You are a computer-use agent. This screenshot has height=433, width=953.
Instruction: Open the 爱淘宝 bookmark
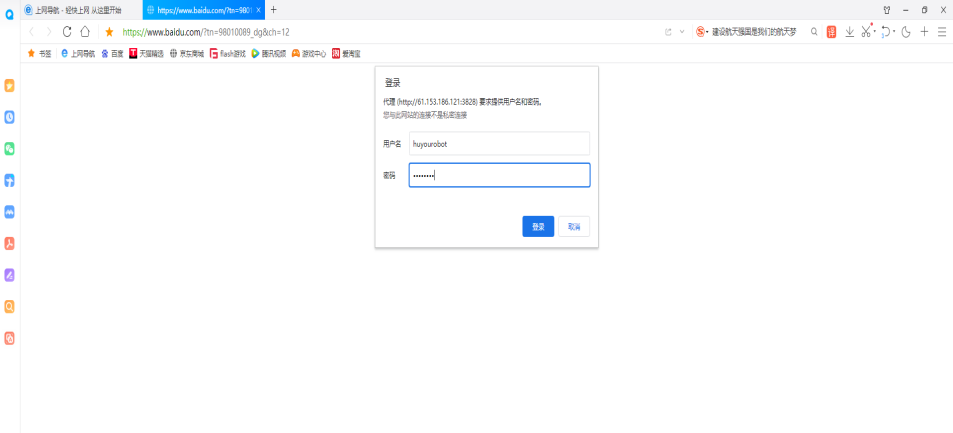346,54
